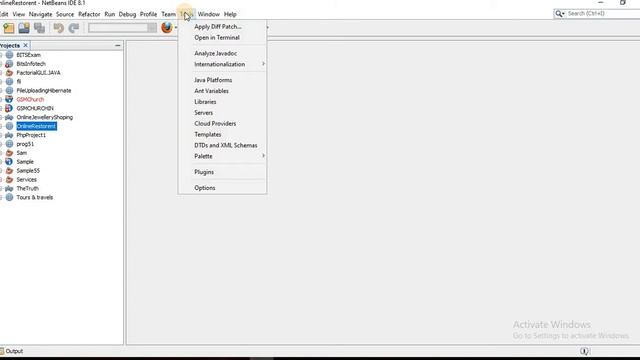Open the View menu
The image size is (640, 360).
click(19, 14)
